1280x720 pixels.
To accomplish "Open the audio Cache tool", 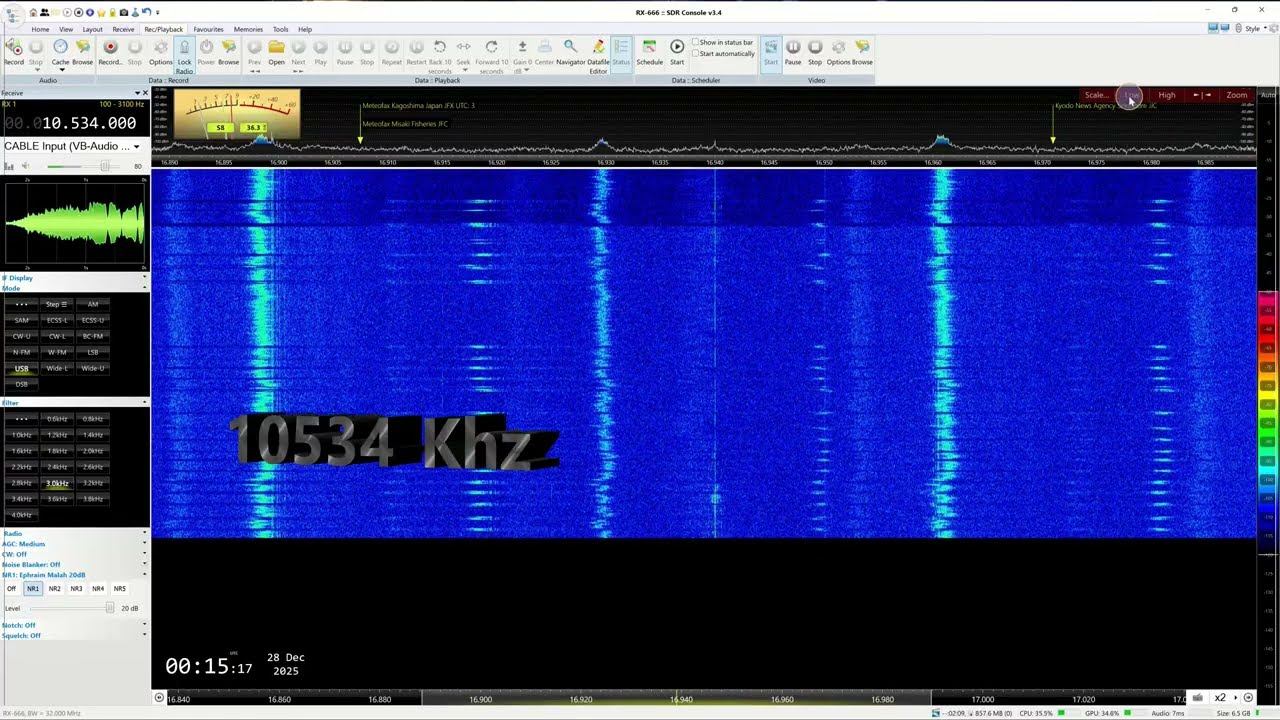I will pos(60,52).
